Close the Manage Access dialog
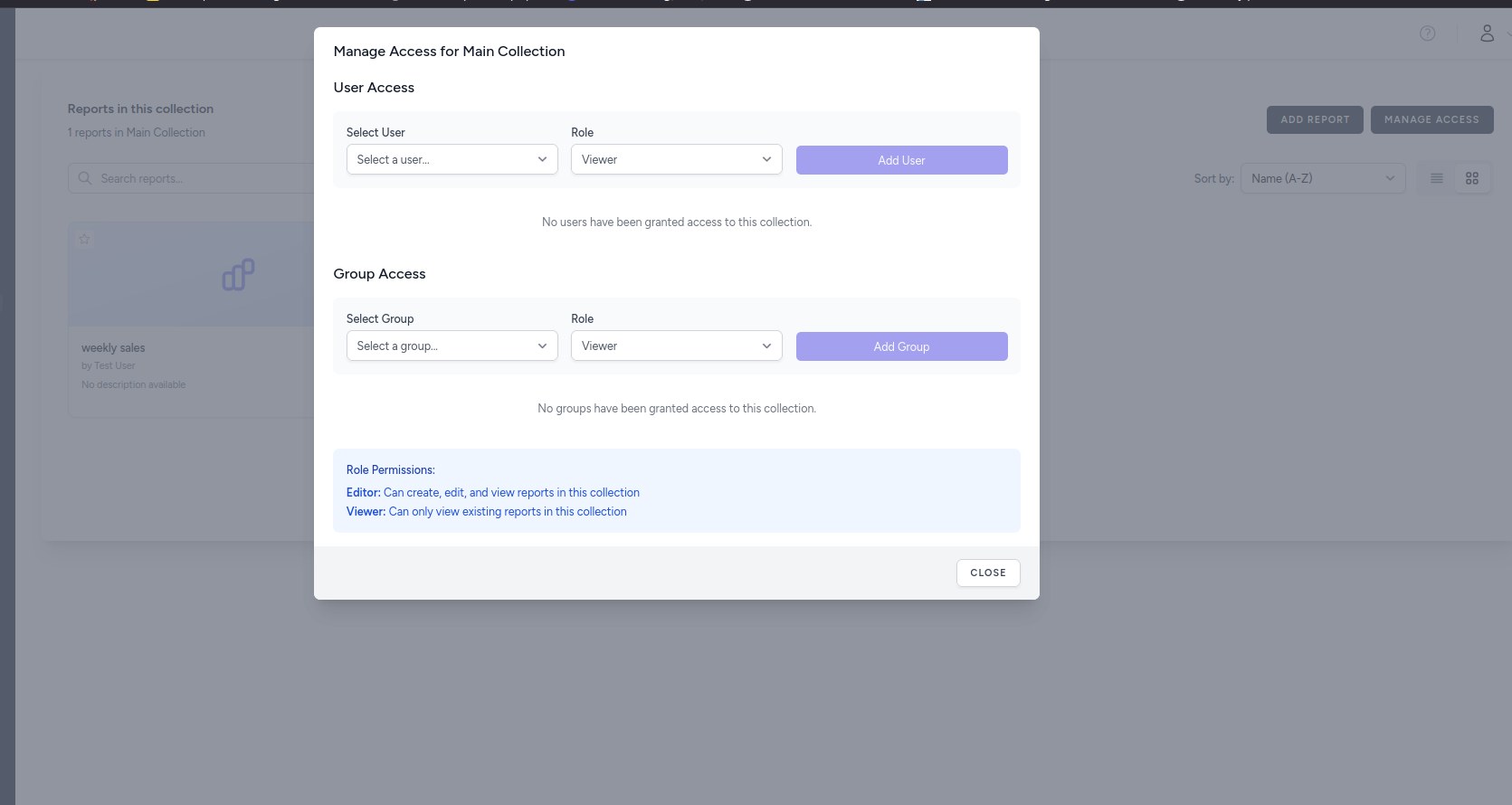This screenshot has width=1512, height=805. (987, 573)
